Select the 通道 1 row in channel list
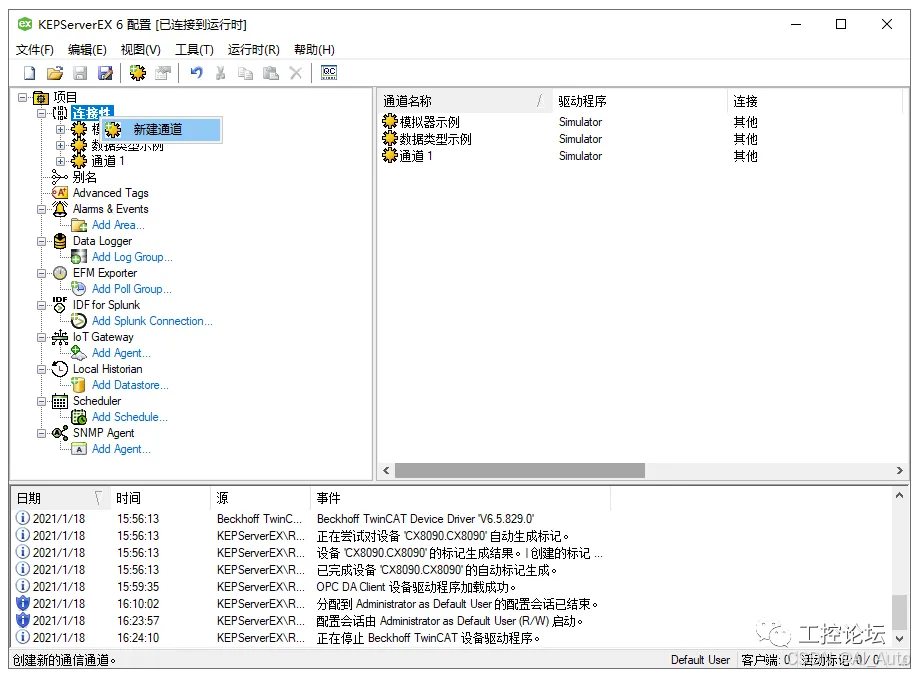The width and height of the screenshot is (915, 674). 640,156
